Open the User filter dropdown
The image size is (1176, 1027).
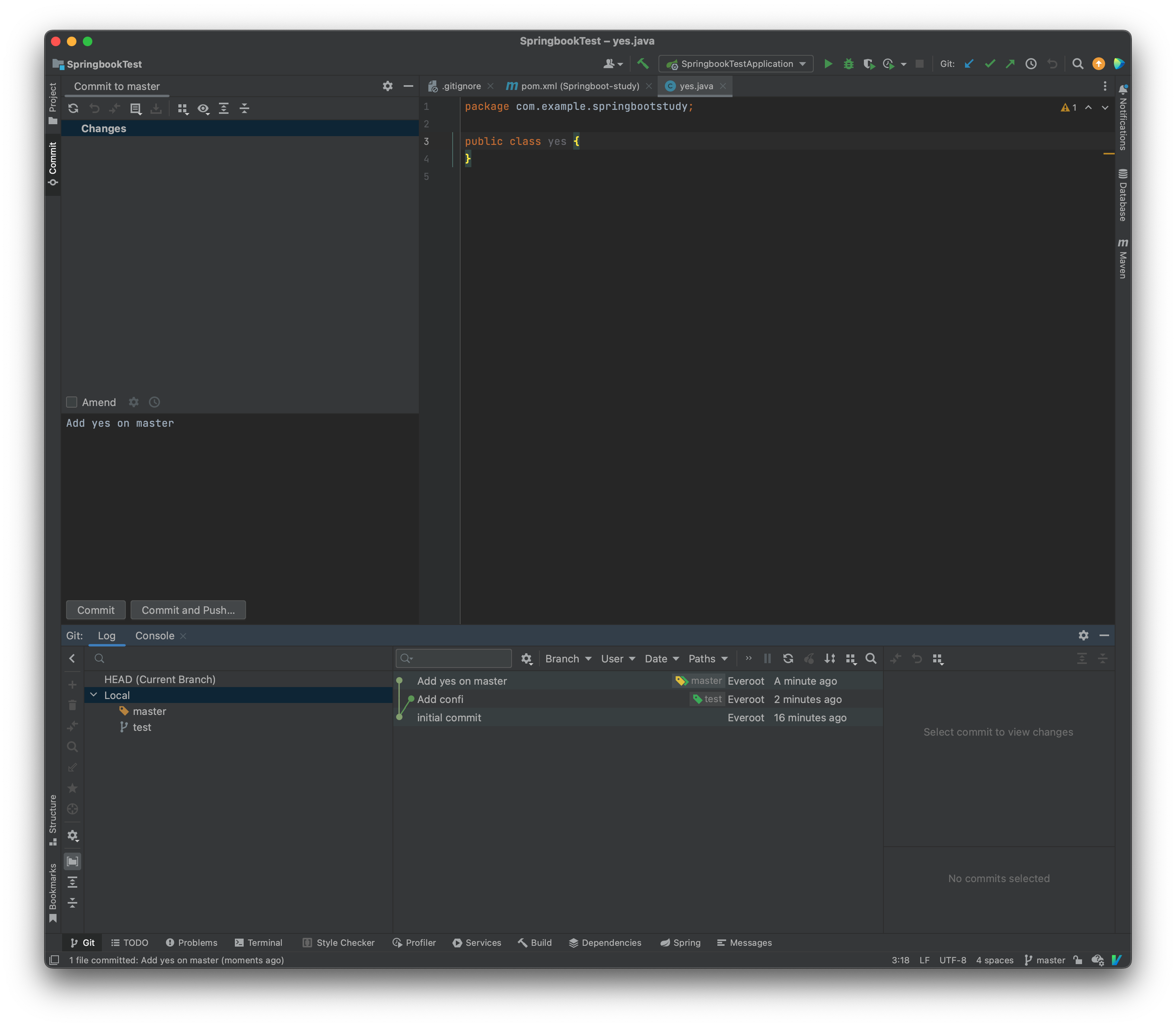point(618,658)
